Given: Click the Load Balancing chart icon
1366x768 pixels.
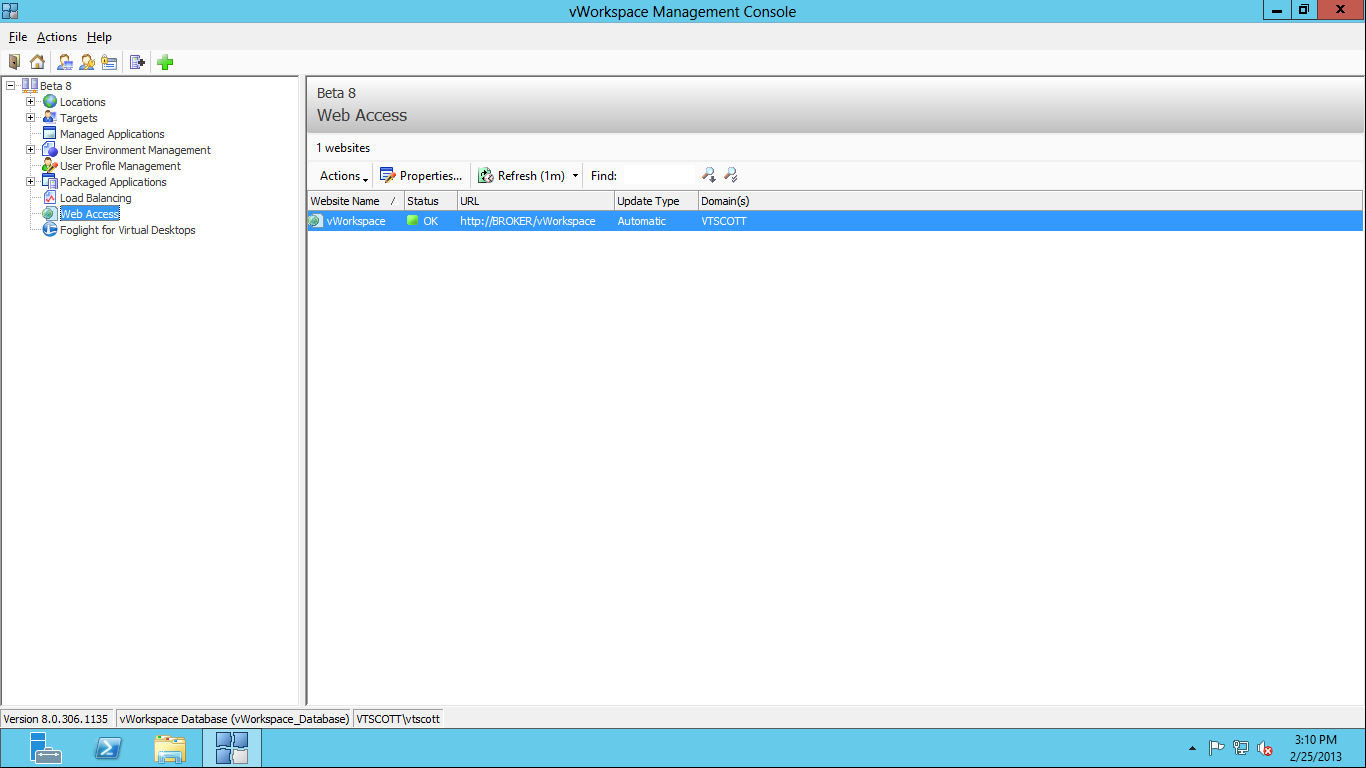Looking at the screenshot, I should pyautogui.click(x=50, y=198).
